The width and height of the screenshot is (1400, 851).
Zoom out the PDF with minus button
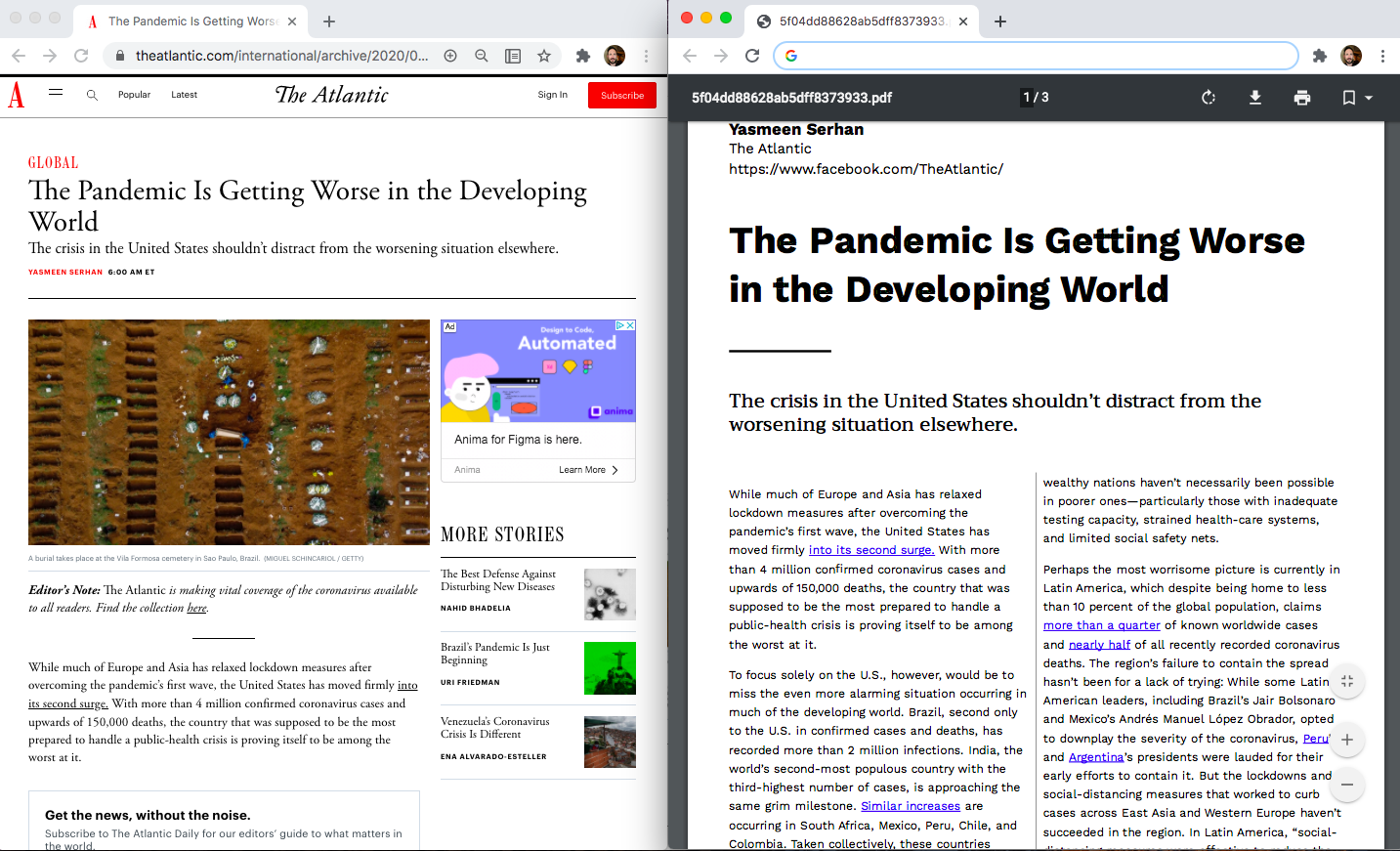(1347, 785)
